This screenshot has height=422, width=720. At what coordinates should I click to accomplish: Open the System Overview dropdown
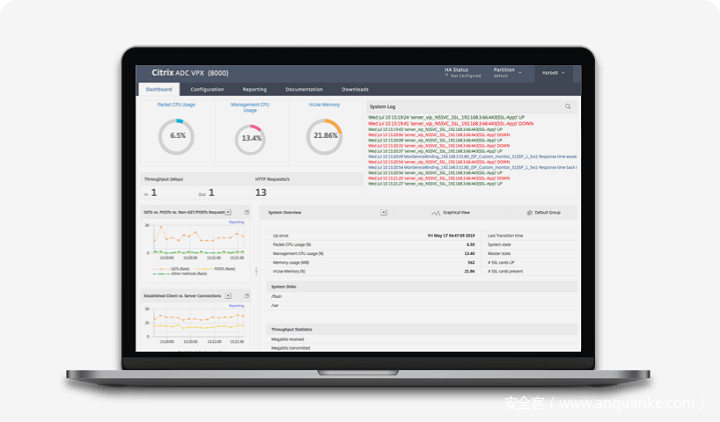(383, 213)
